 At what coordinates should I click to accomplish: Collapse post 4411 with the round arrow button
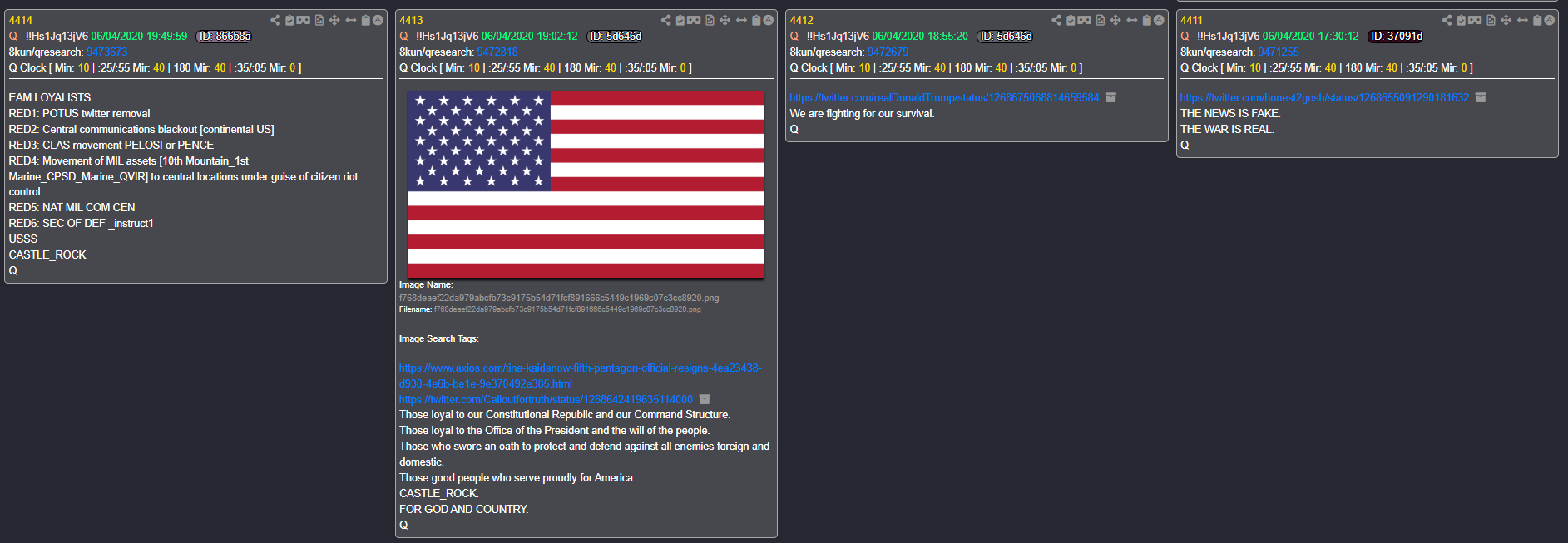(1549, 20)
